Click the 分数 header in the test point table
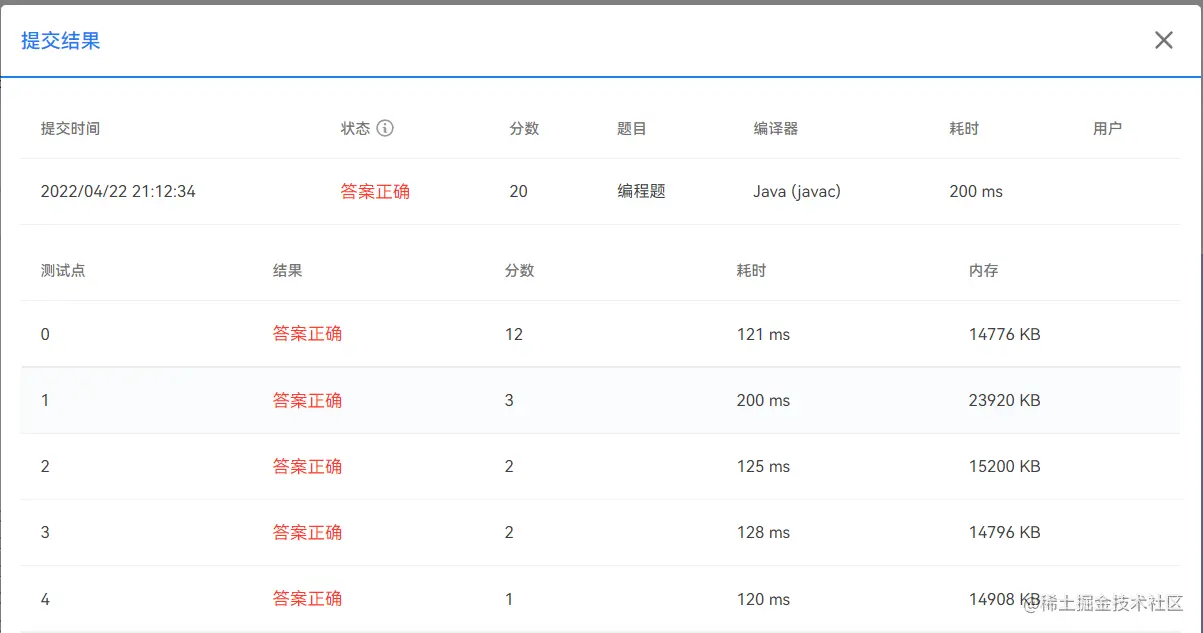This screenshot has height=633, width=1203. coord(519,271)
